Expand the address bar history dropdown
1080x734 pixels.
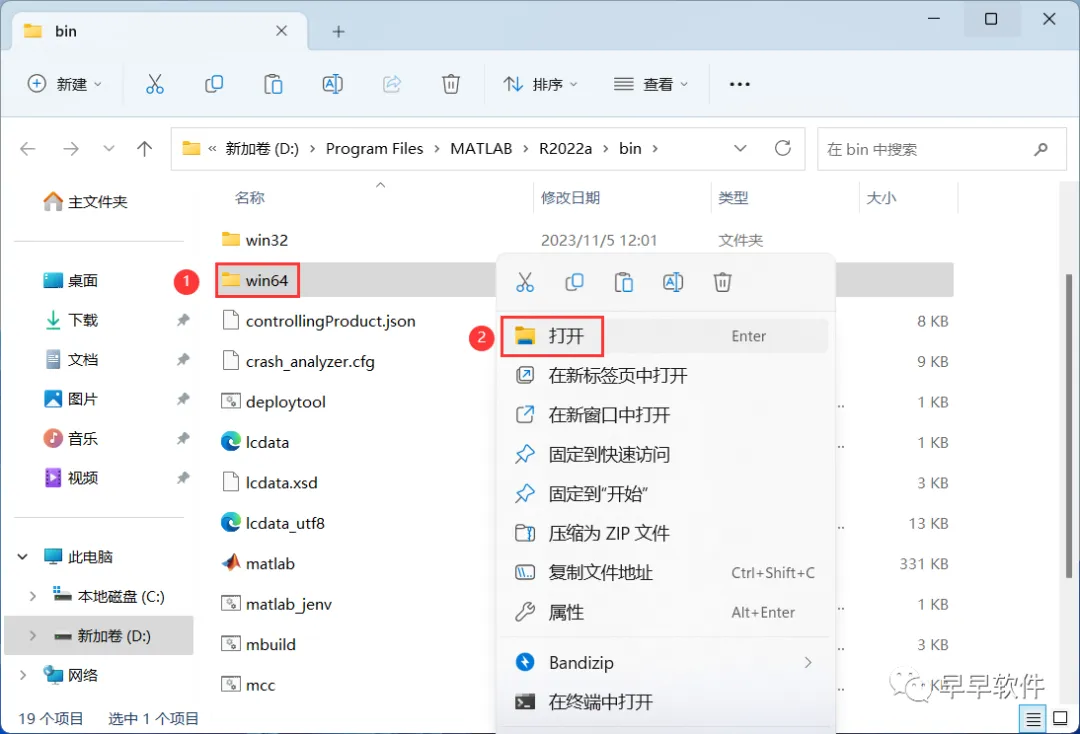pyautogui.click(x=740, y=148)
